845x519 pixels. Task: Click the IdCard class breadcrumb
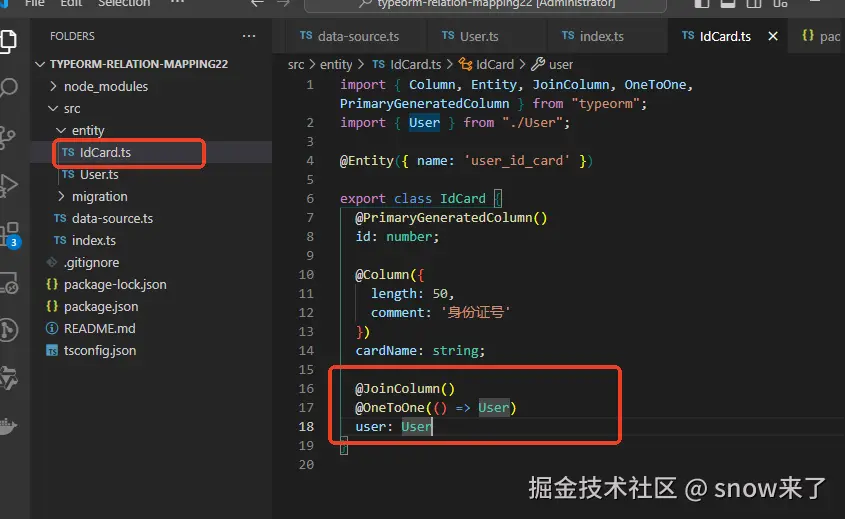495,65
